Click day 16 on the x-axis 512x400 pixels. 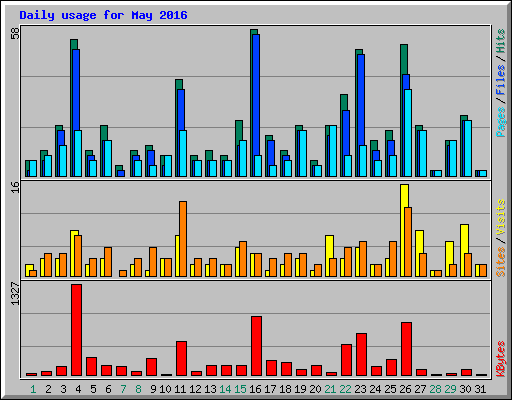coord(255,389)
